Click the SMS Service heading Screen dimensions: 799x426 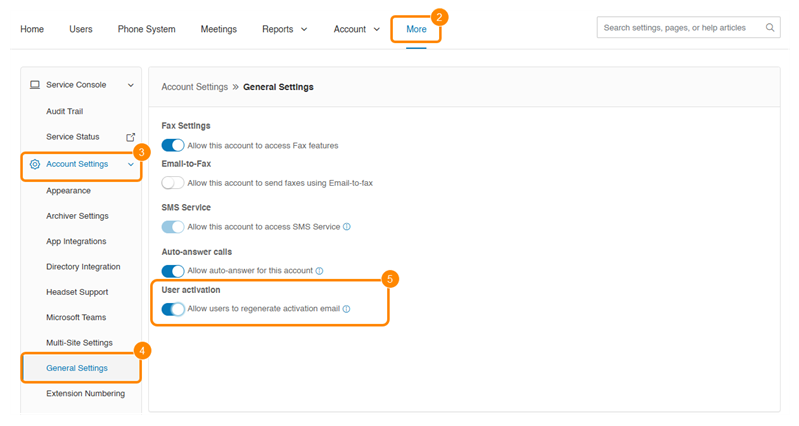click(186, 207)
